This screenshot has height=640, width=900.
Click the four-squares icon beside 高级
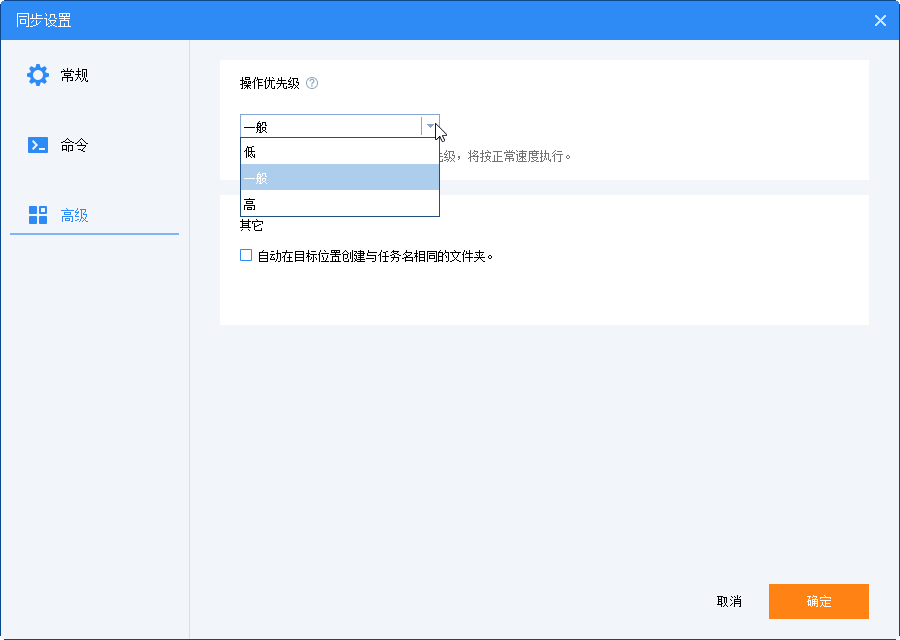pyautogui.click(x=38, y=215)
